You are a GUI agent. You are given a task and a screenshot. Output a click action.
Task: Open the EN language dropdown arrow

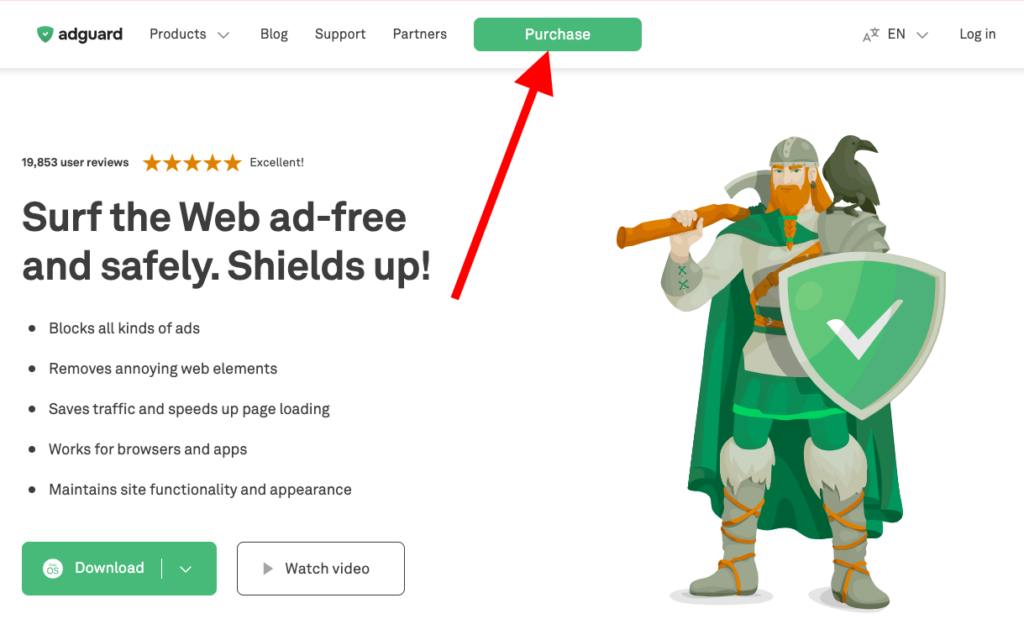click(922, 35)
